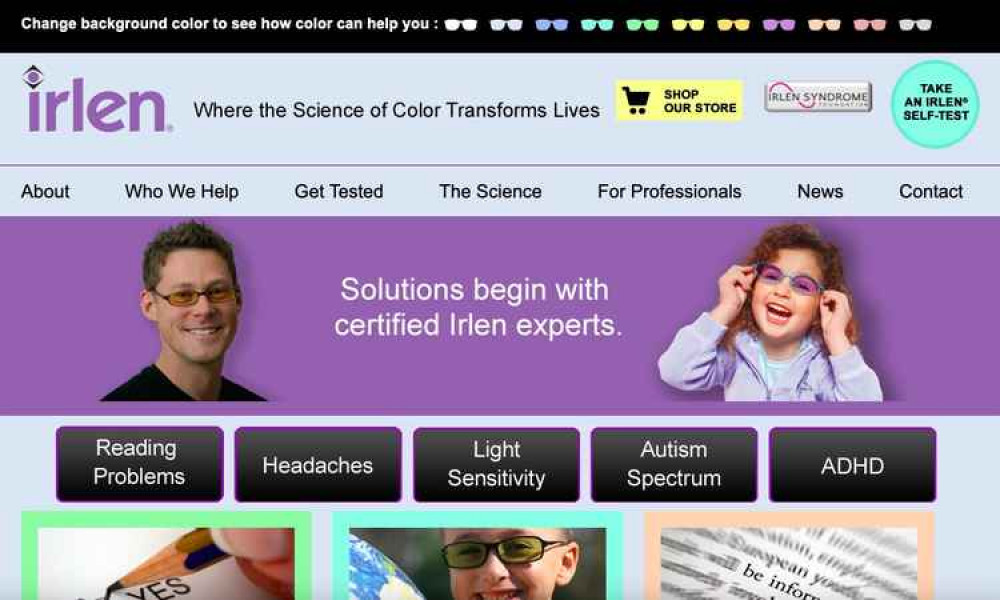
Task: Visit the Irlen Syndrome Foundation badge
Action: 818,97
